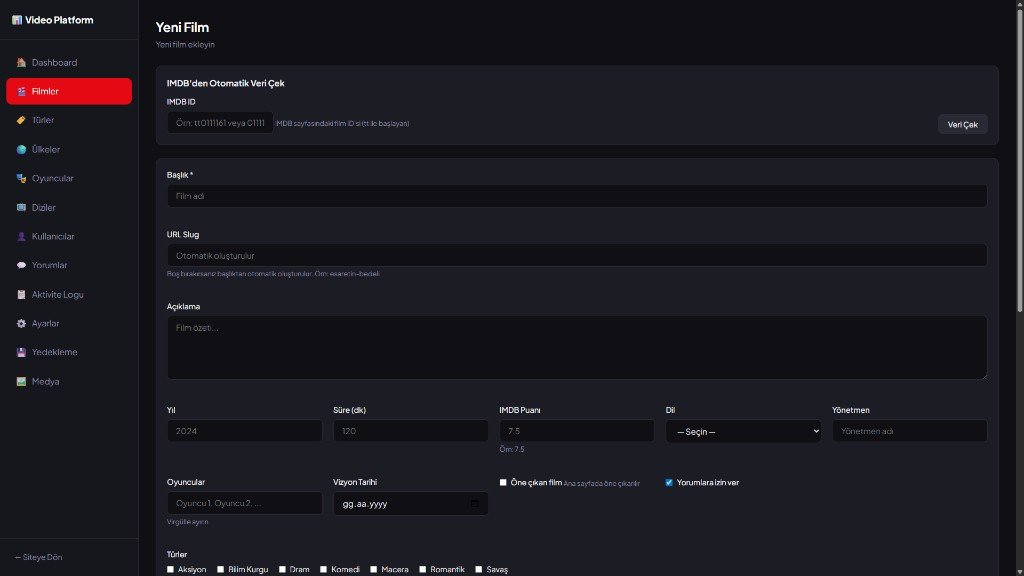
Task: Select the Türler sidebar icon
Action: pos(20,120)
